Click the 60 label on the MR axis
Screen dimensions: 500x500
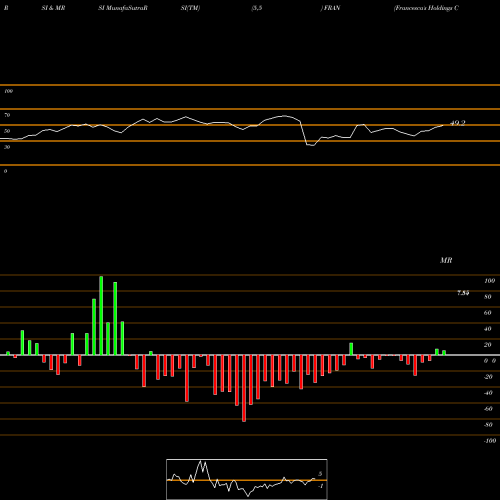pyautogui.click(x=488, y=313)
